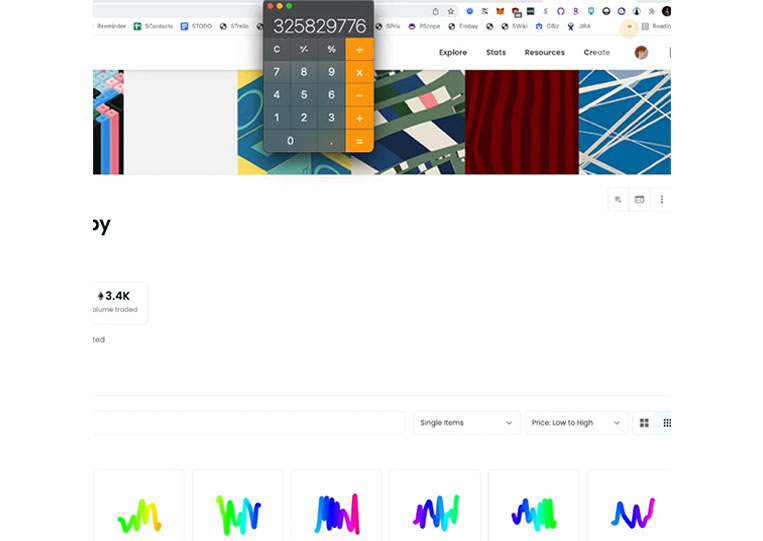Screen dimensions: 763x541
Task: Open the collection three-dot more menu
Action: coord(661,199)
